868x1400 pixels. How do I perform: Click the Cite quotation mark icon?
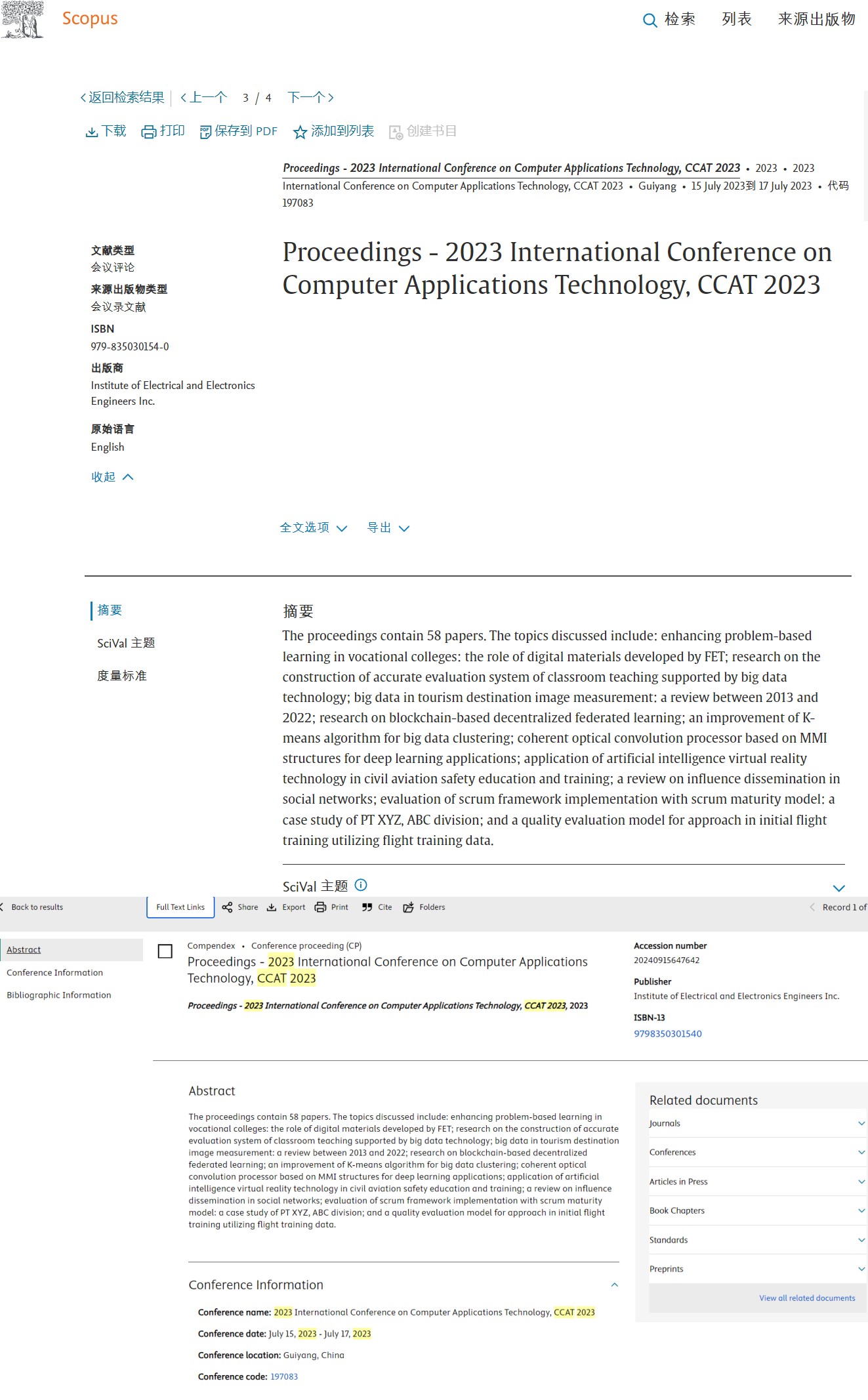[367, 907]
